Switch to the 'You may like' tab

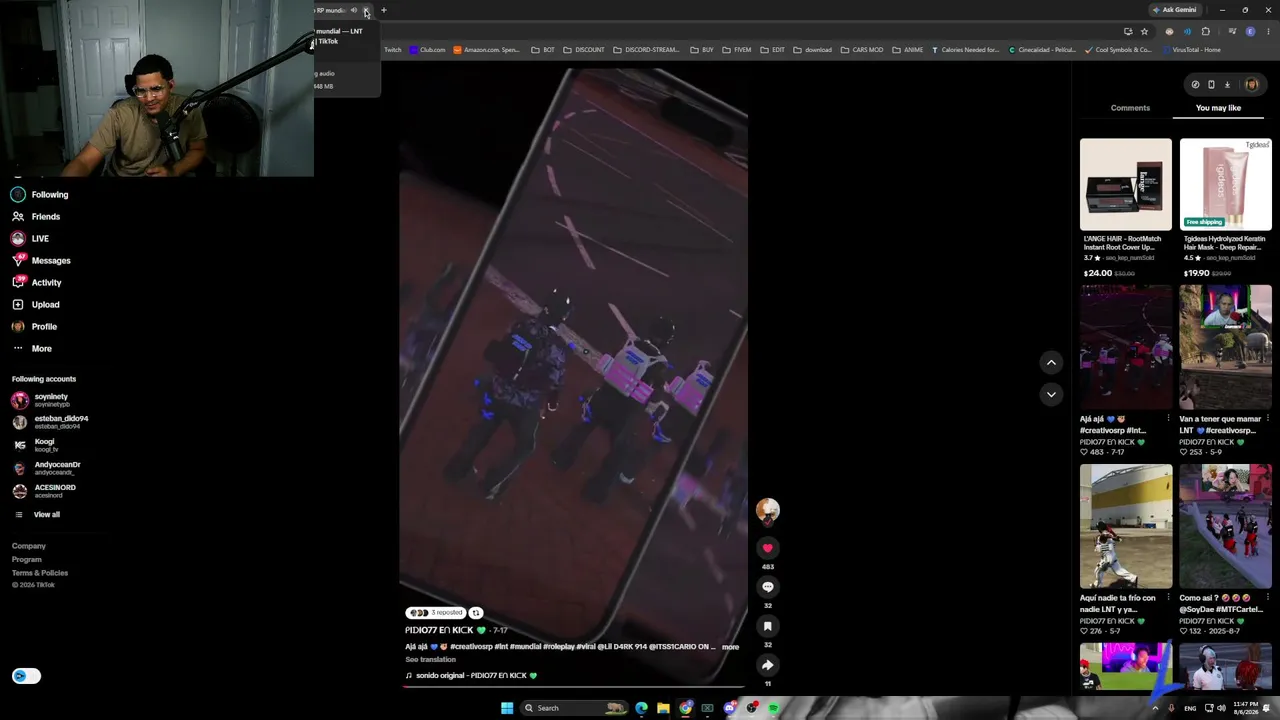click(1218, 108)
